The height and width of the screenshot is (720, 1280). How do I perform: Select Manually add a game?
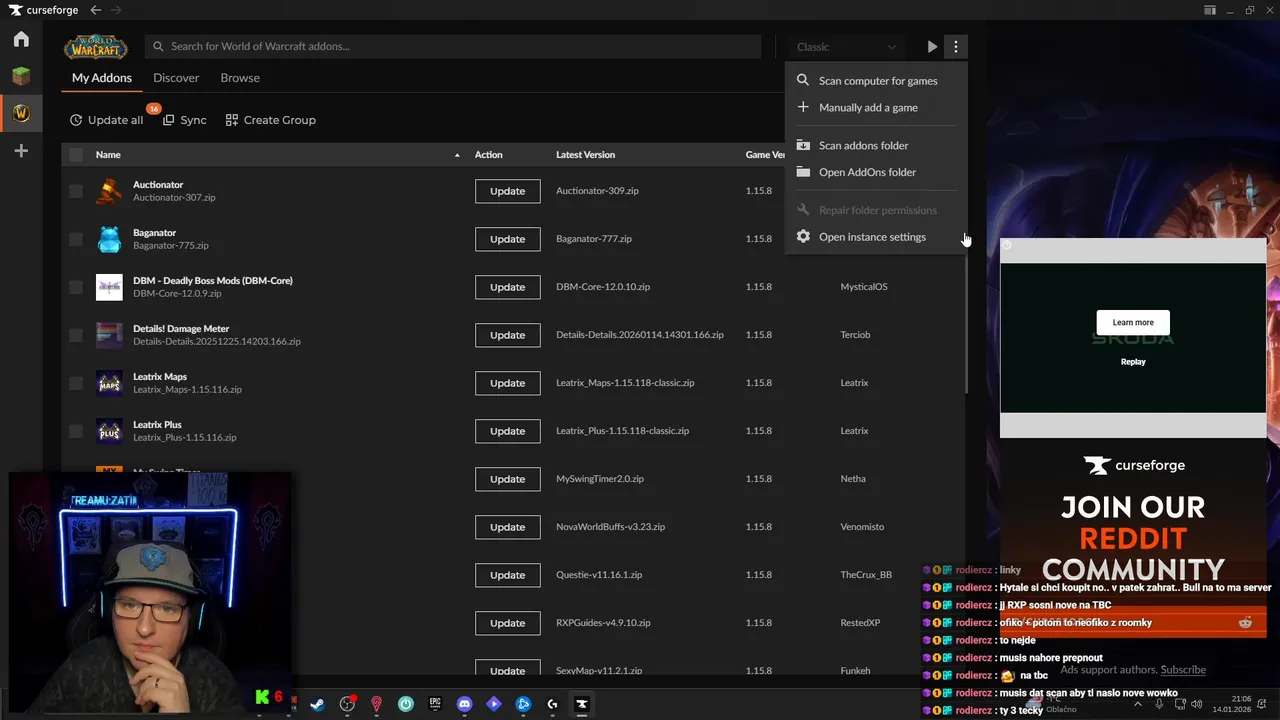(876, 107)
